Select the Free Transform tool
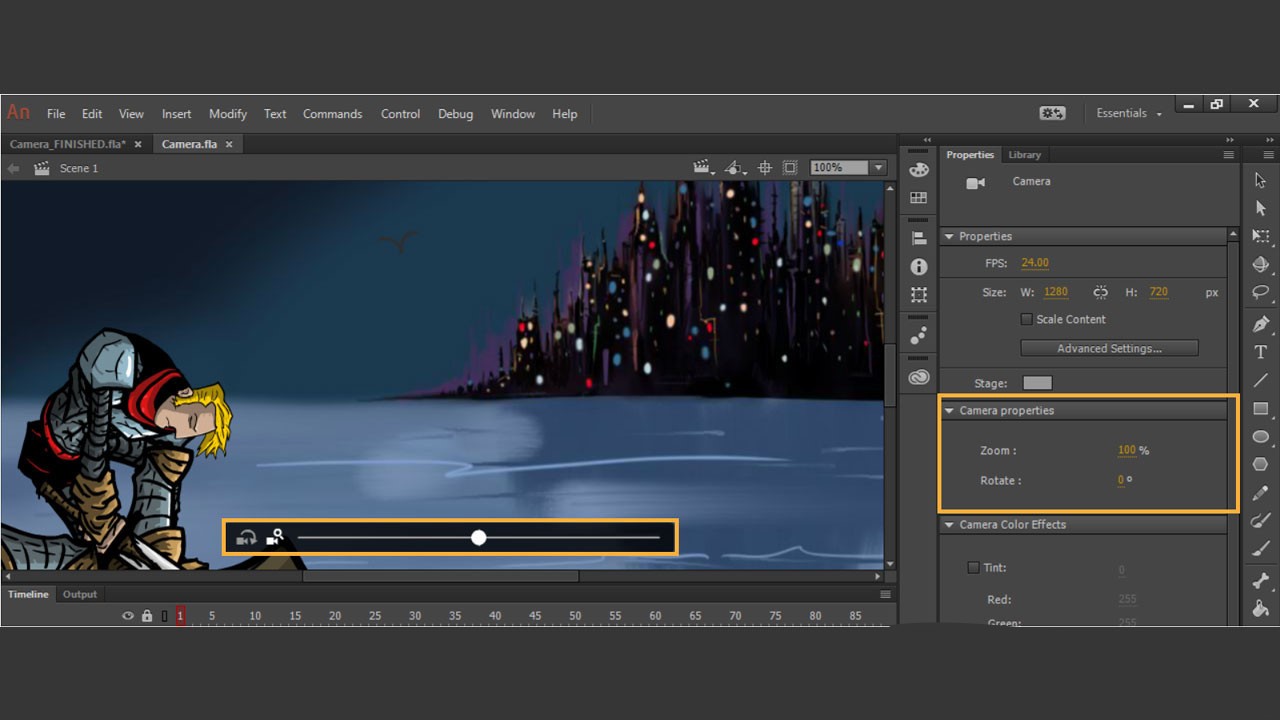Viewport: 1280px width, 720px height. click(x=1260, y=237)
